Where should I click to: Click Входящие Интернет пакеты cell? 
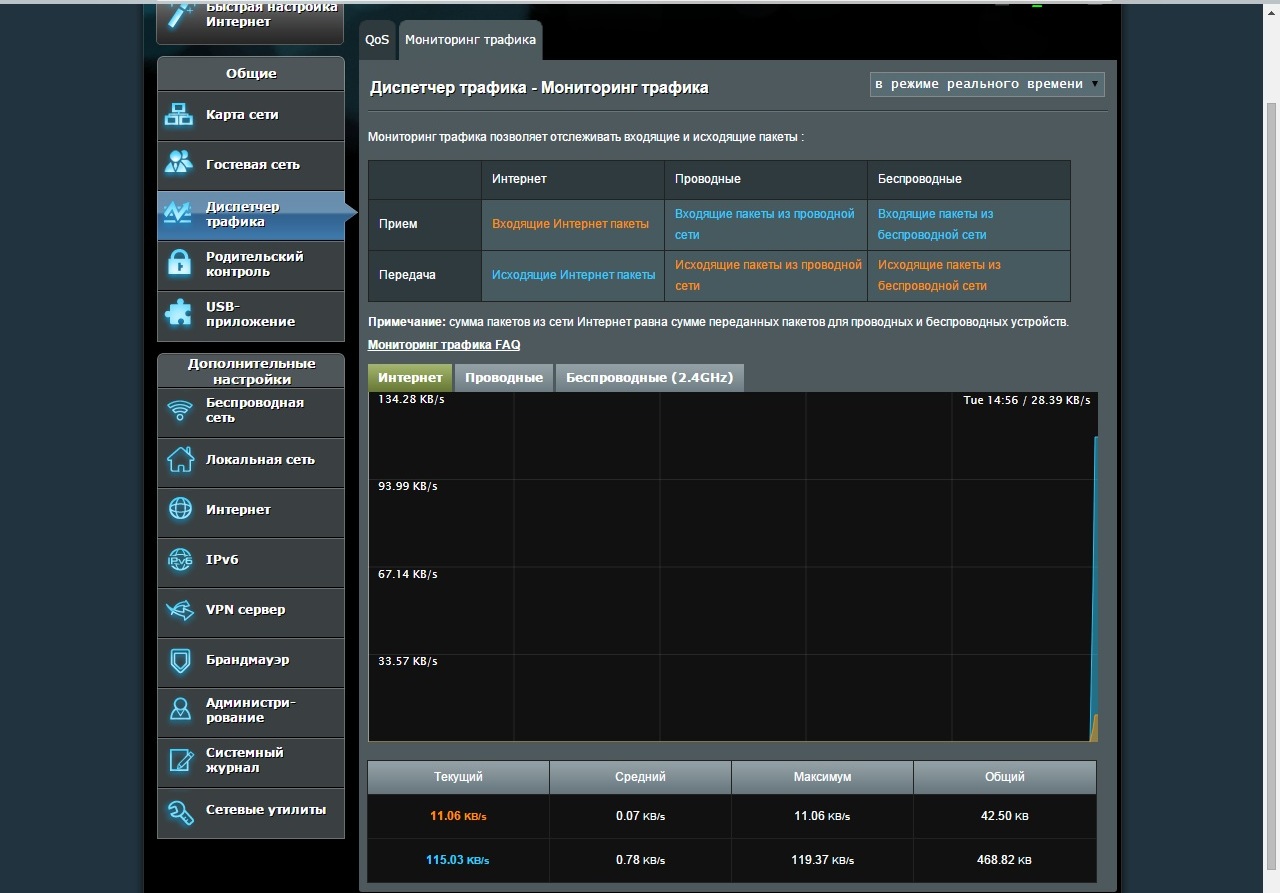click(x=572, y=224)
